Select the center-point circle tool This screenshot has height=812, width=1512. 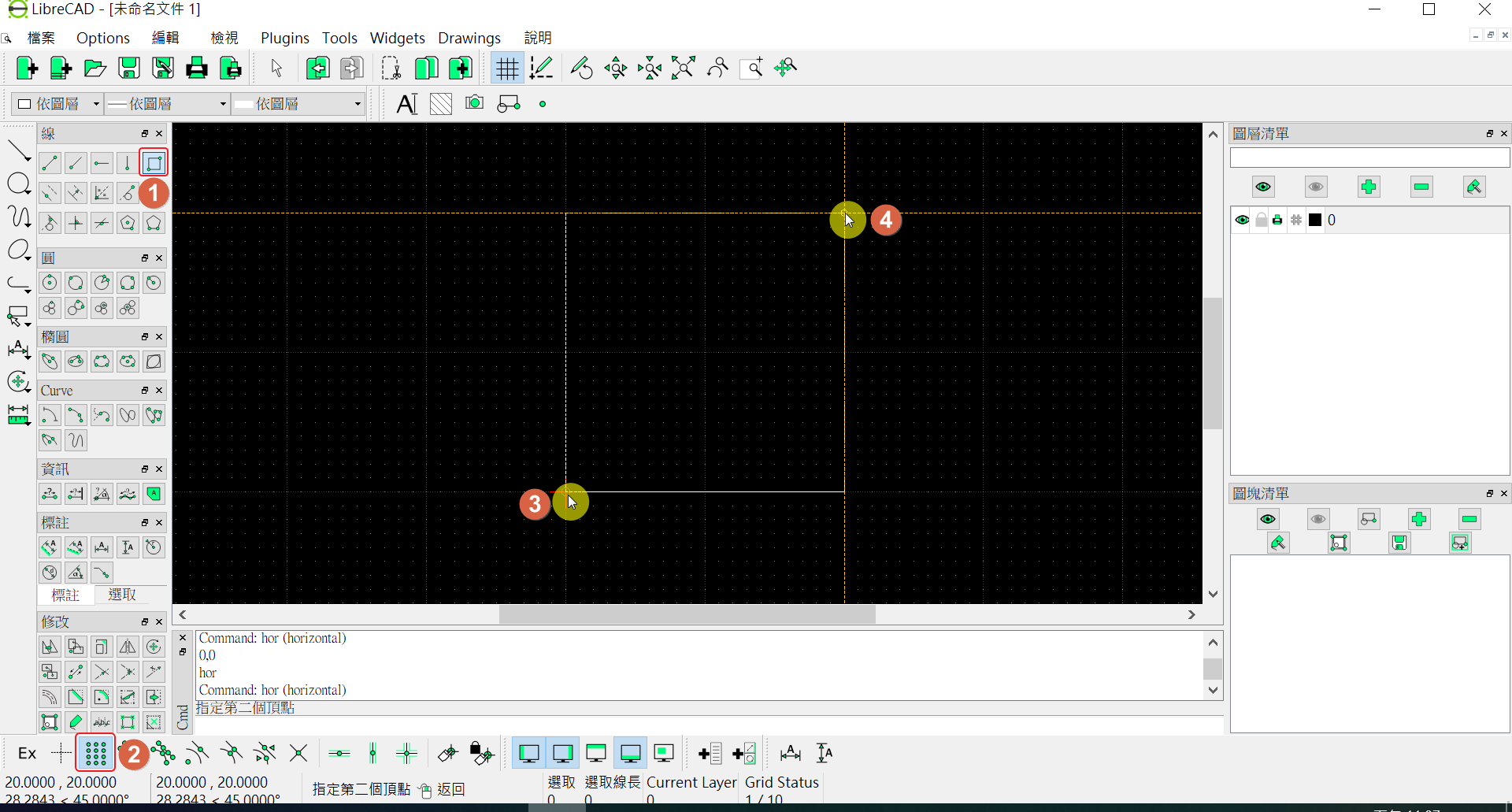(50, 283)
